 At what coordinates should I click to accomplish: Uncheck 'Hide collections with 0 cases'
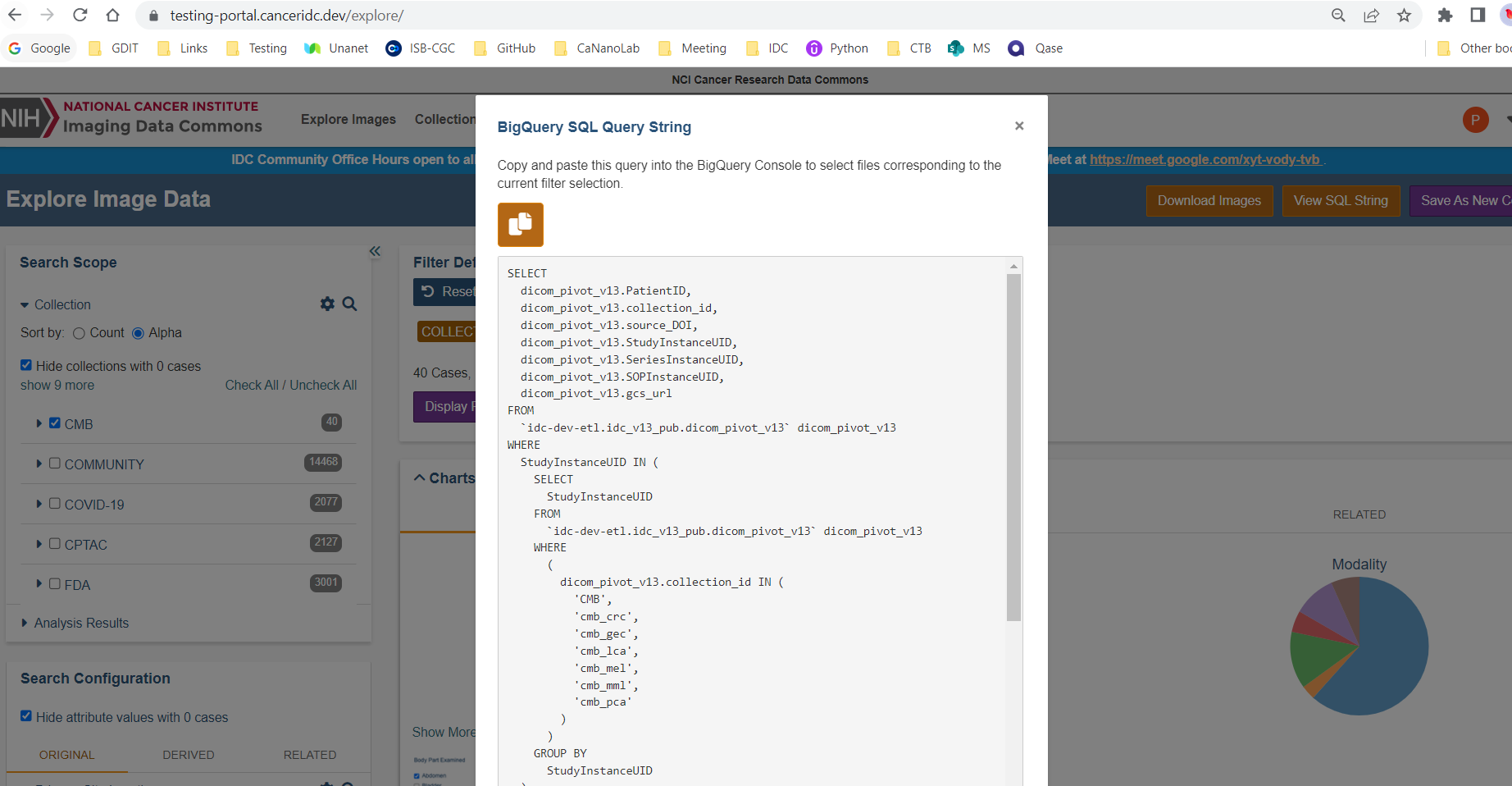pyautogui.click(x=26, y=364)
